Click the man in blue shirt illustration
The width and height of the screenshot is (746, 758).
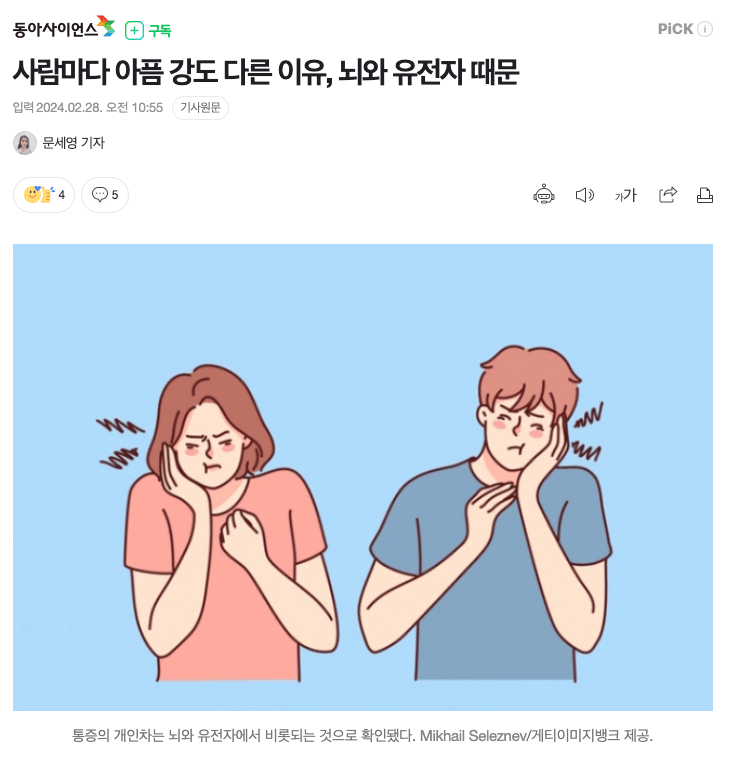(488, 513)
